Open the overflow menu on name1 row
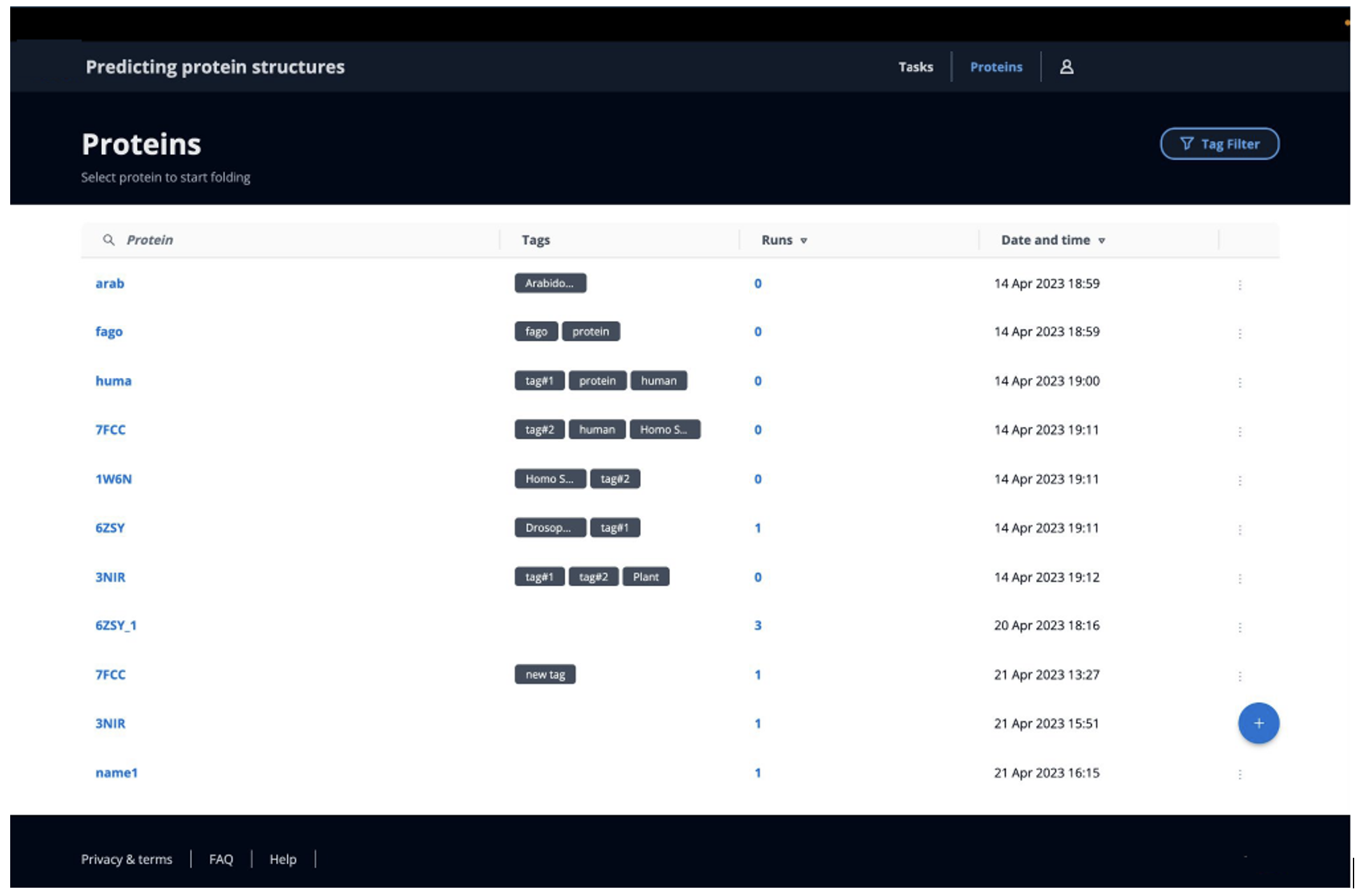 (x=1239, y=774)
